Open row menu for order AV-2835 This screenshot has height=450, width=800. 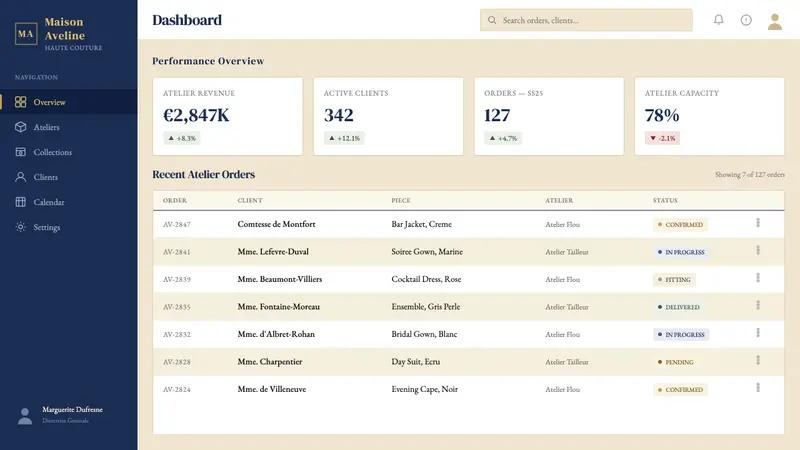click(x=758, y=306)
